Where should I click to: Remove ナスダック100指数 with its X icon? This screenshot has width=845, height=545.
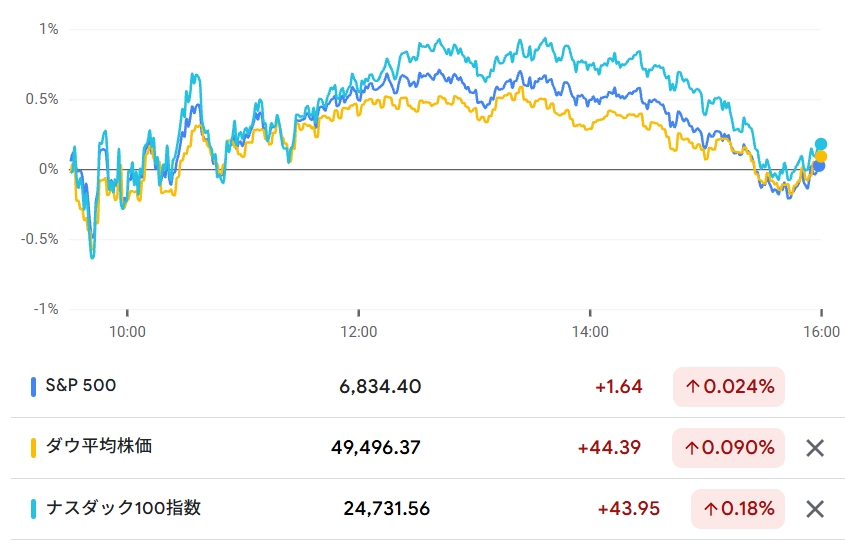tap(815, 509)
